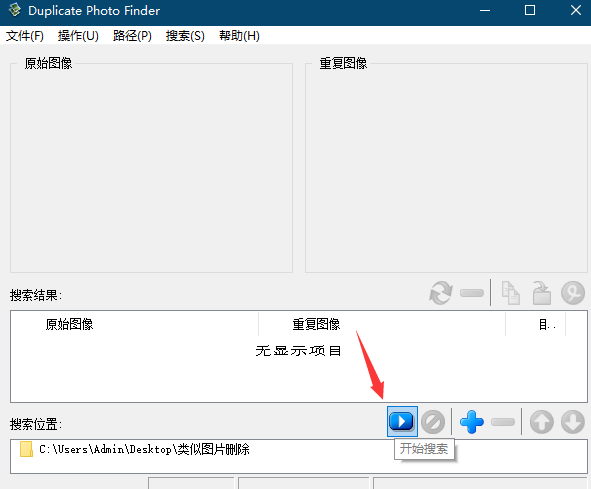Click the 原始图像 column header in results
Image resolution: width=591 pixels, height=489 pixels.
point(135,324)
